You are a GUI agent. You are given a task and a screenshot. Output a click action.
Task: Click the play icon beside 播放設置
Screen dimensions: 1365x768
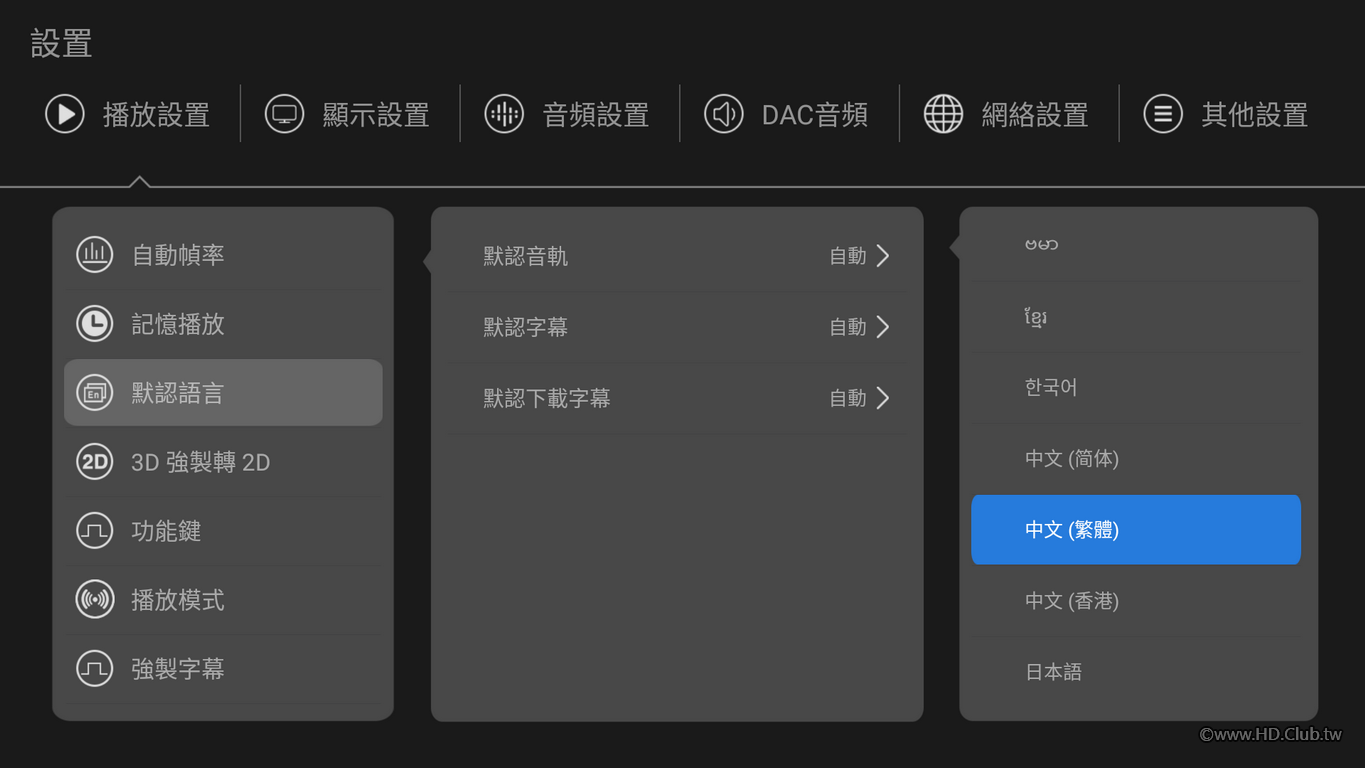click(x=65, y=114)
